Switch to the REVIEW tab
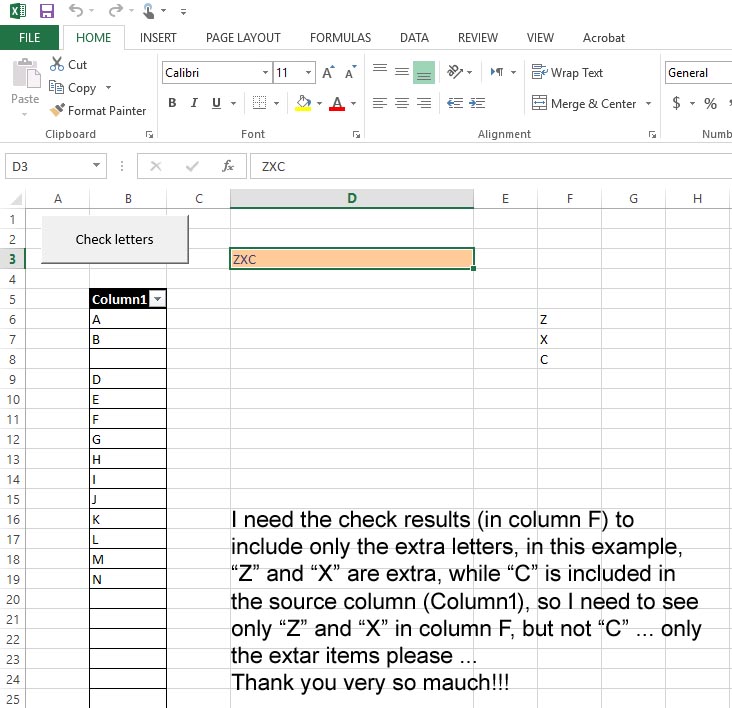732x708 pixels. coord(478,38)
